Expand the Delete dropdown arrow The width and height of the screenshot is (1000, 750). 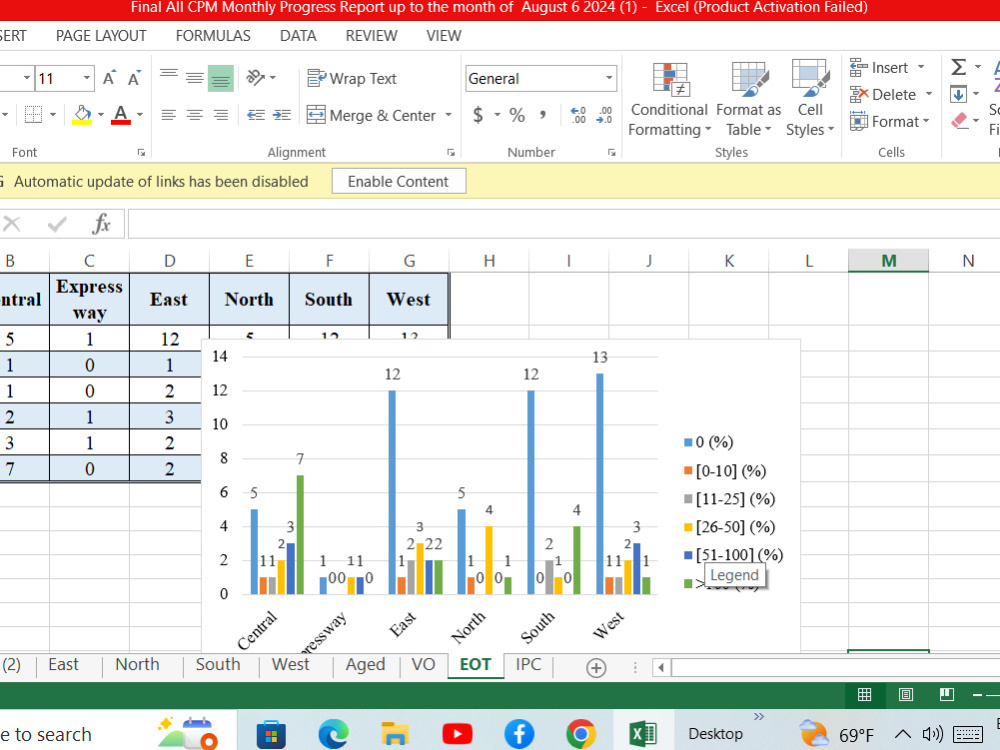pyautogui.click(x=929, y=94)
